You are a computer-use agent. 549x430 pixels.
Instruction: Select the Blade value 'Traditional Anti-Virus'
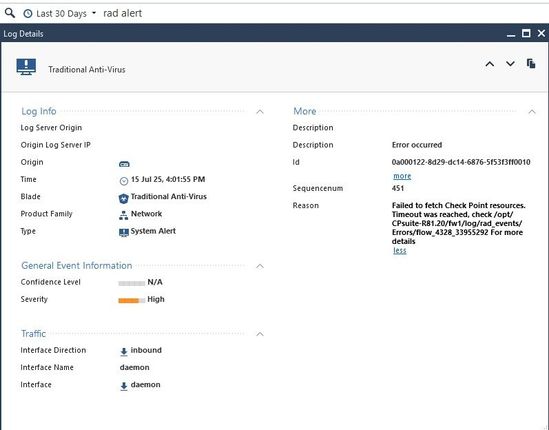[x=168, y=196]
